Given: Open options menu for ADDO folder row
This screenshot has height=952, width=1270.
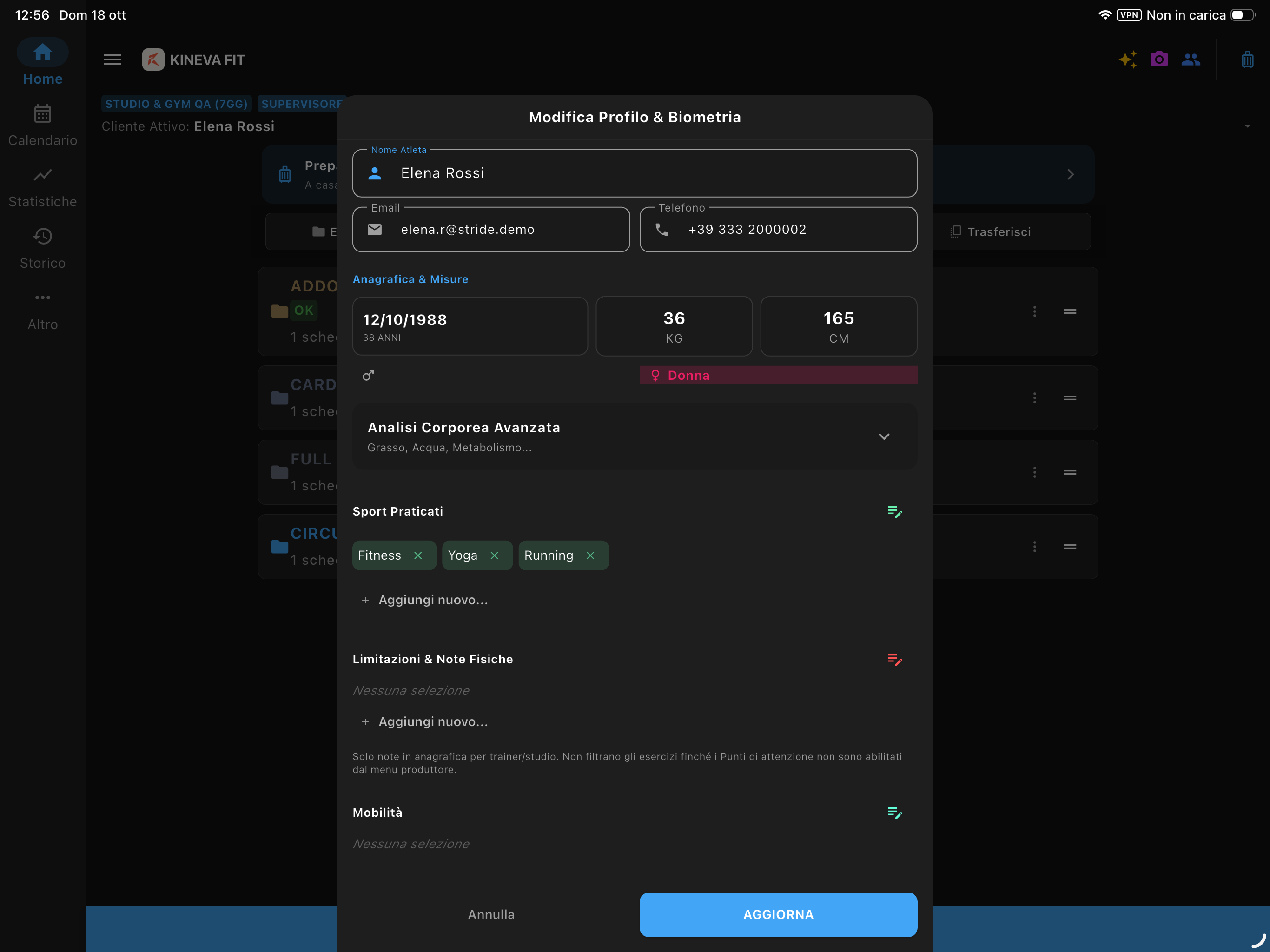Looking at the screenshot, I should tap(1035, 311).
